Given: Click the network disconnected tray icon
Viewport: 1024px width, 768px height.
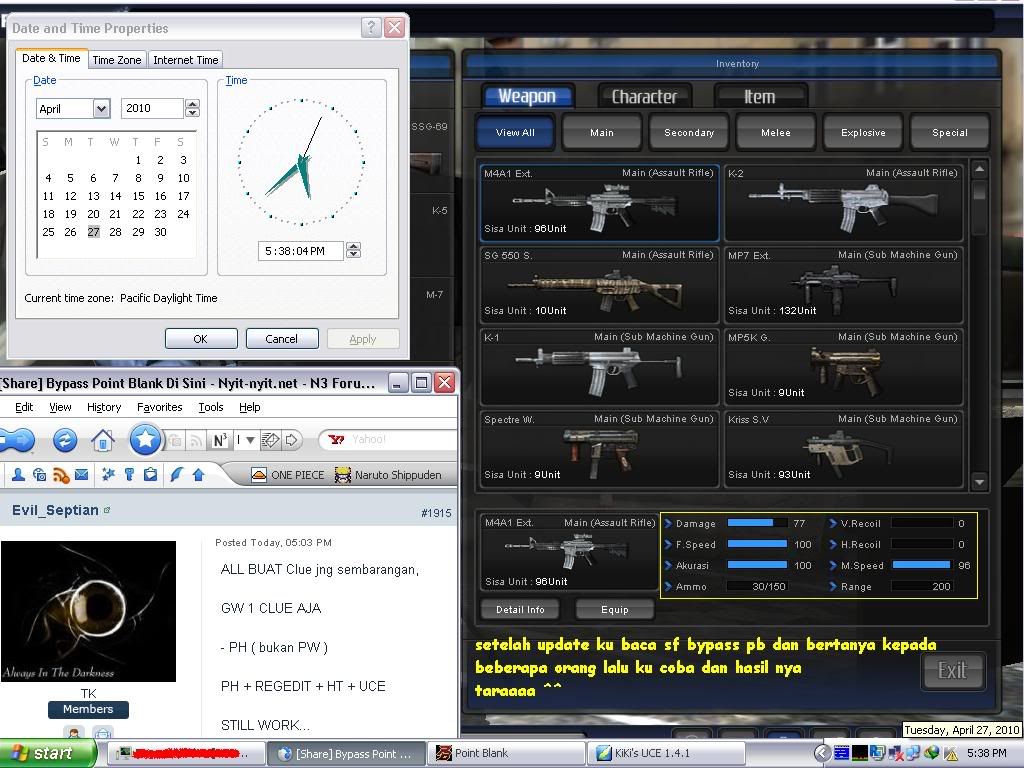Looking at the screenshot, I should tap(895, 754).
